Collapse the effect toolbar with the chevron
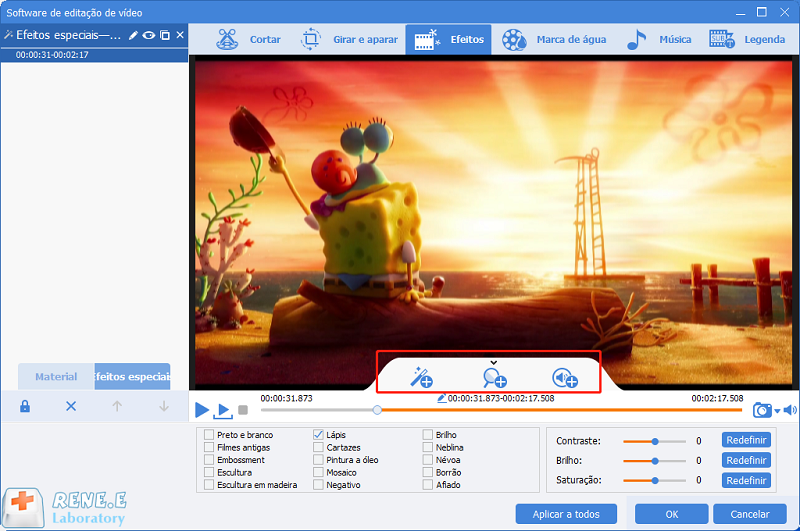 click(x=493, y=363)
